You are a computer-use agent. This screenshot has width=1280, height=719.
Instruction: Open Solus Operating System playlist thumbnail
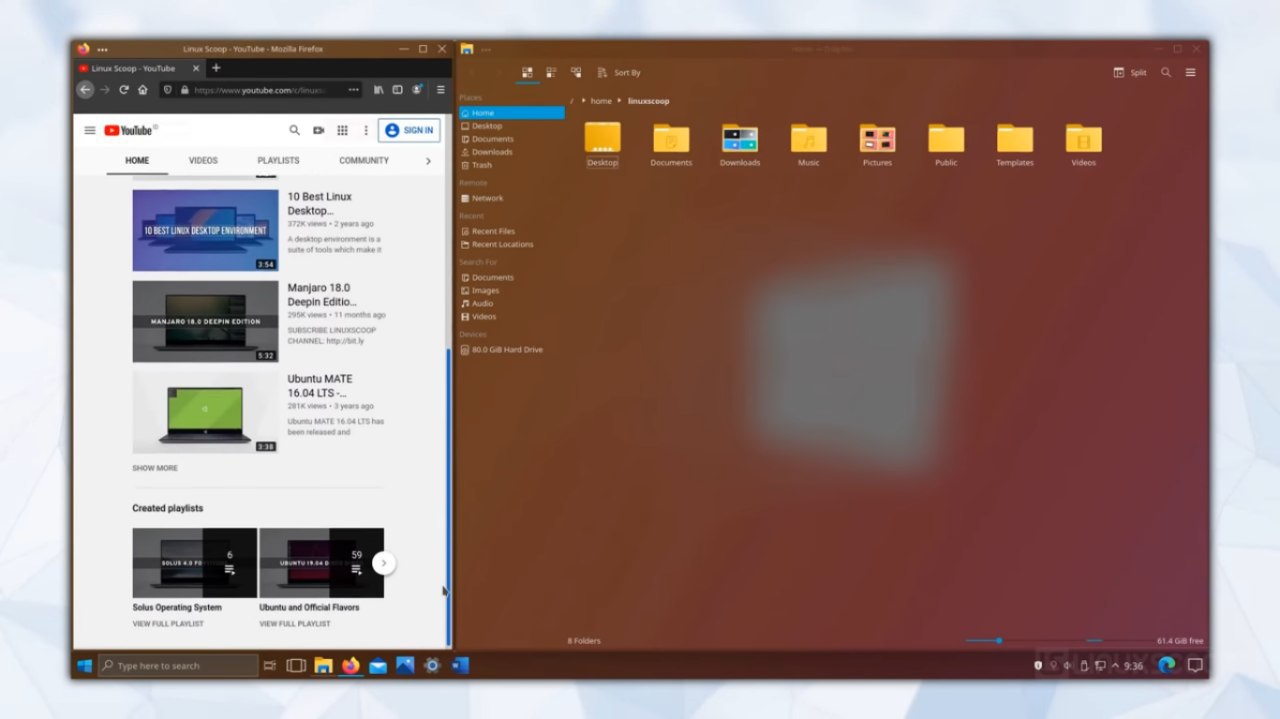pyautogui.click(x=194, y=563)
